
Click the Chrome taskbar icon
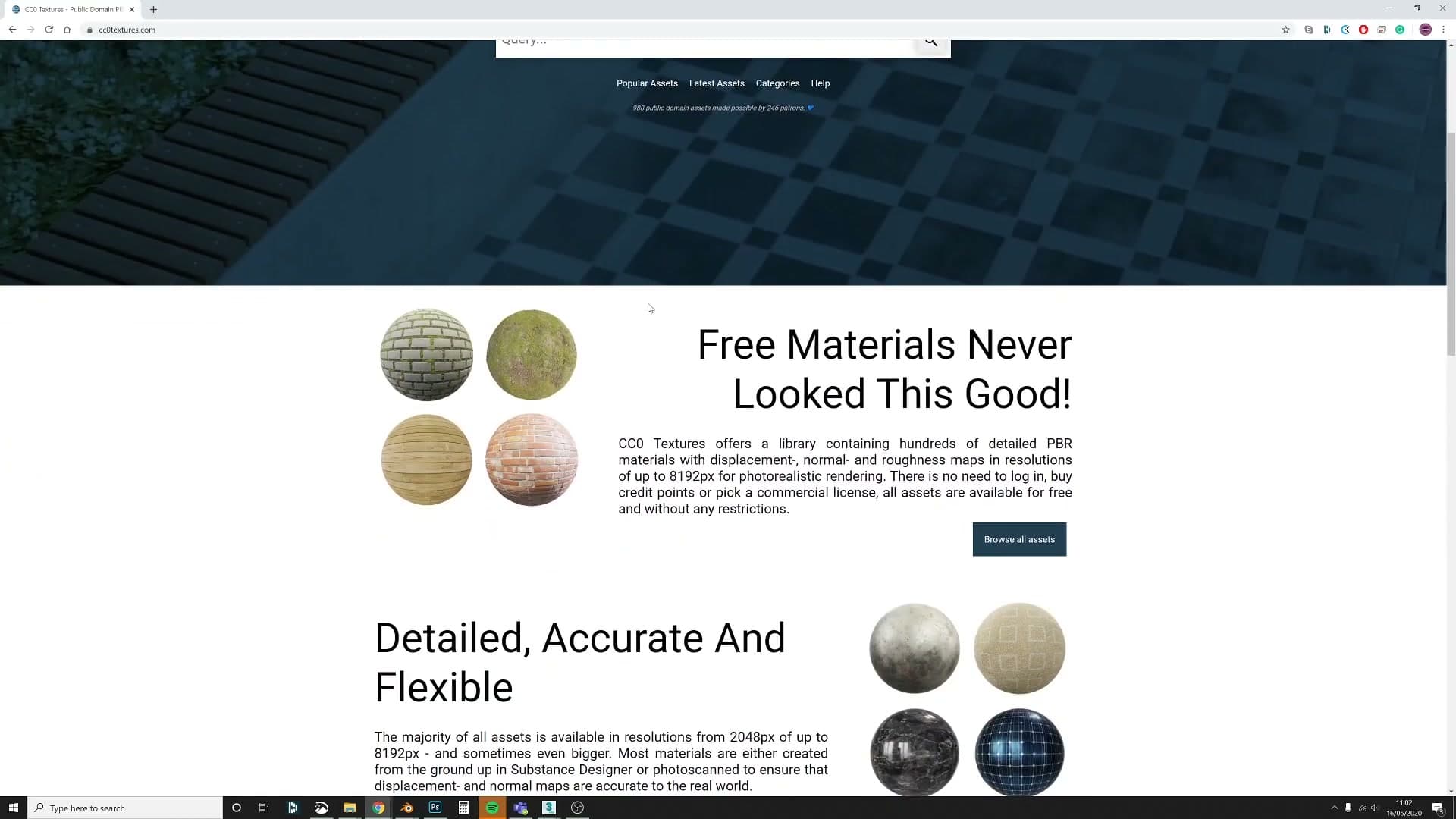point(378,808)
